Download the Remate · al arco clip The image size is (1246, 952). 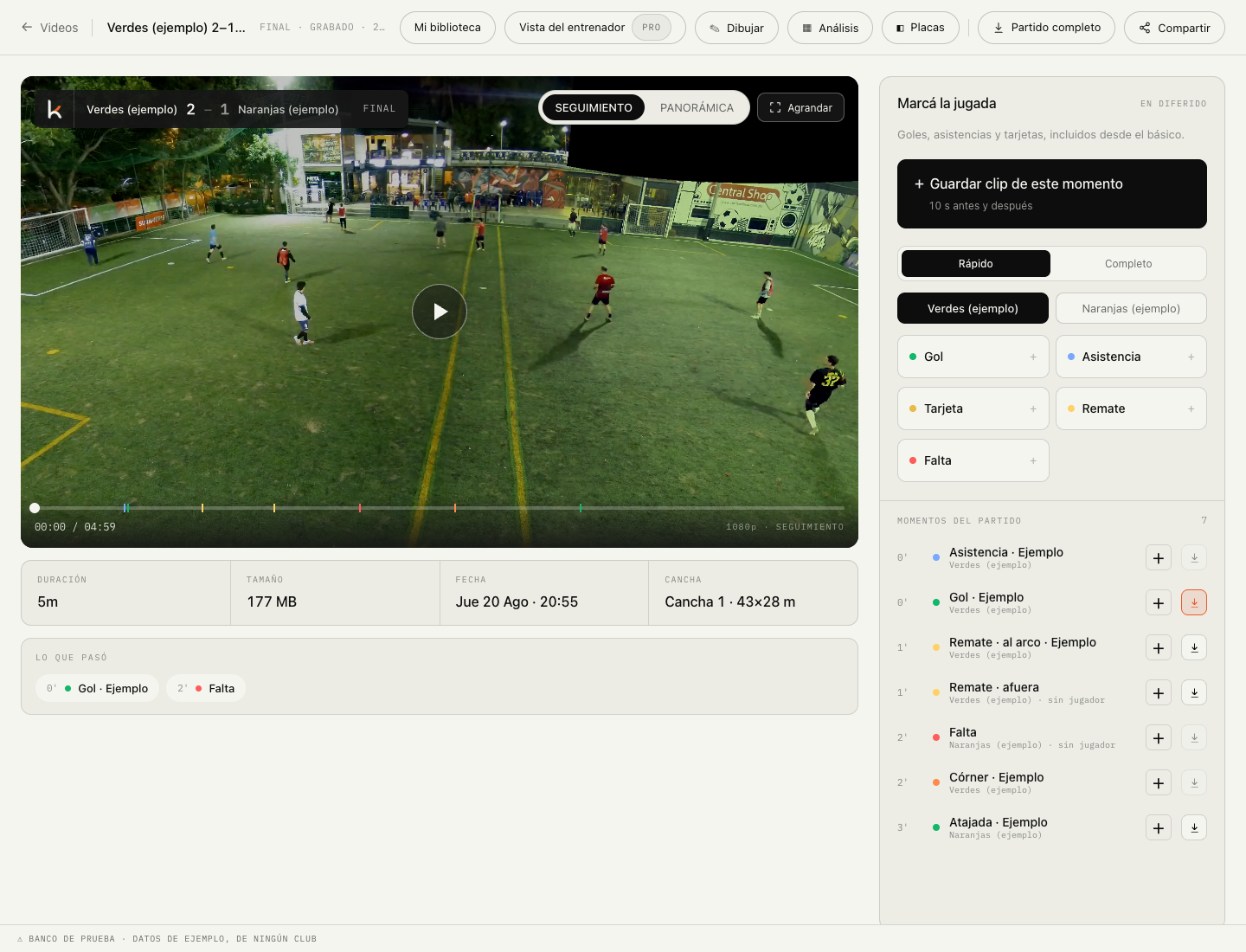click(1194, 648)
